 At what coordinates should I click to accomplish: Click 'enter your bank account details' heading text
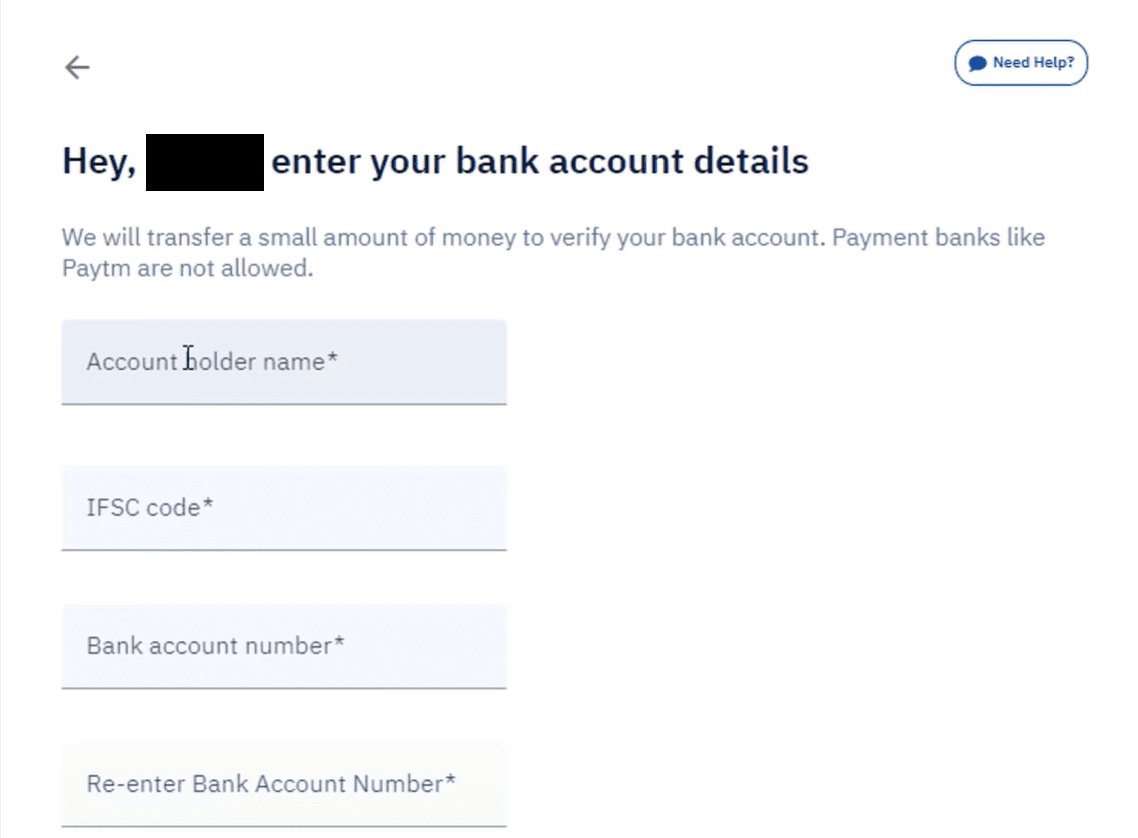[x=540, y=161]
